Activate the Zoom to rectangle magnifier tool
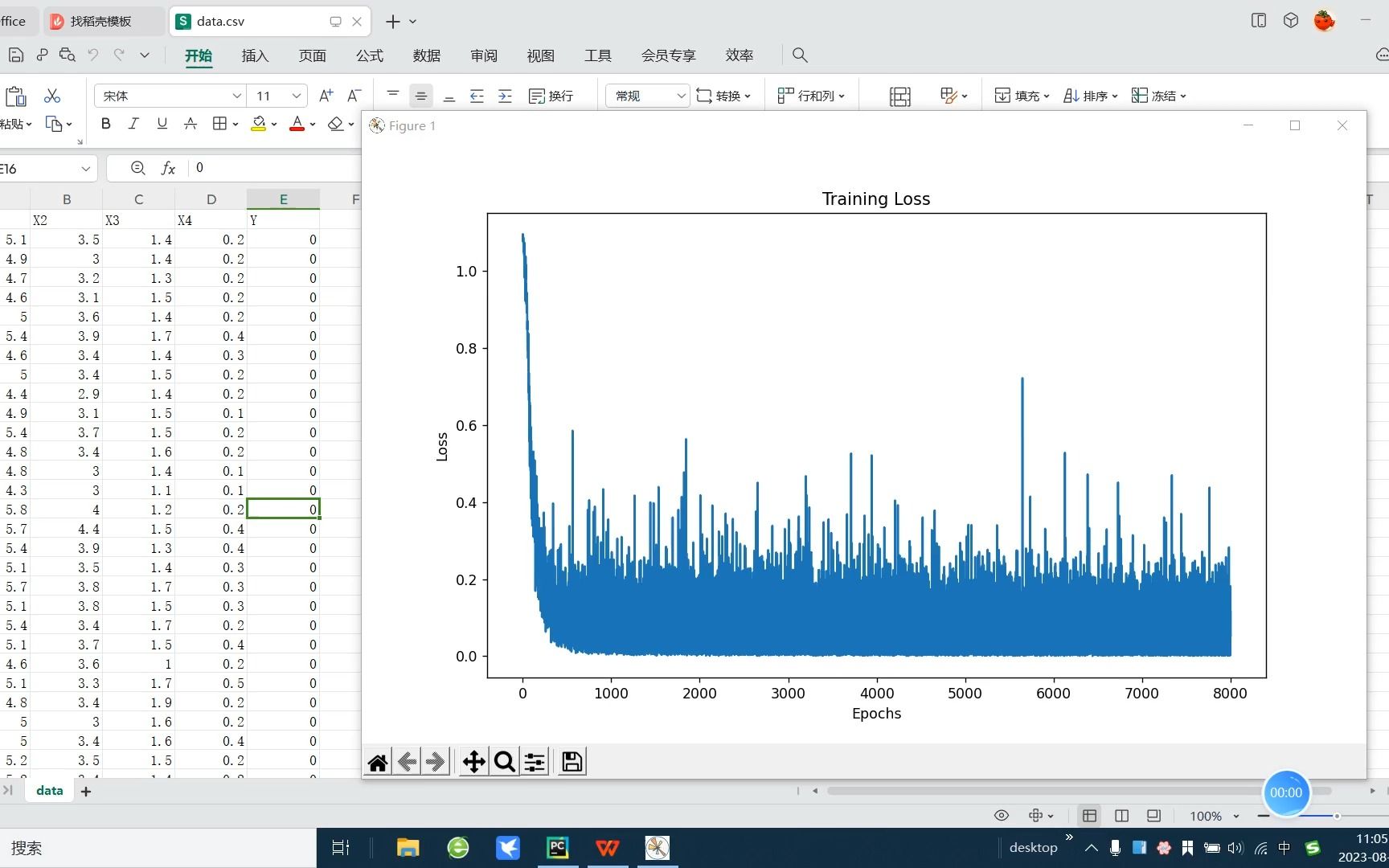This screenshot has width=1389, height=868. (x=505, y=762)
